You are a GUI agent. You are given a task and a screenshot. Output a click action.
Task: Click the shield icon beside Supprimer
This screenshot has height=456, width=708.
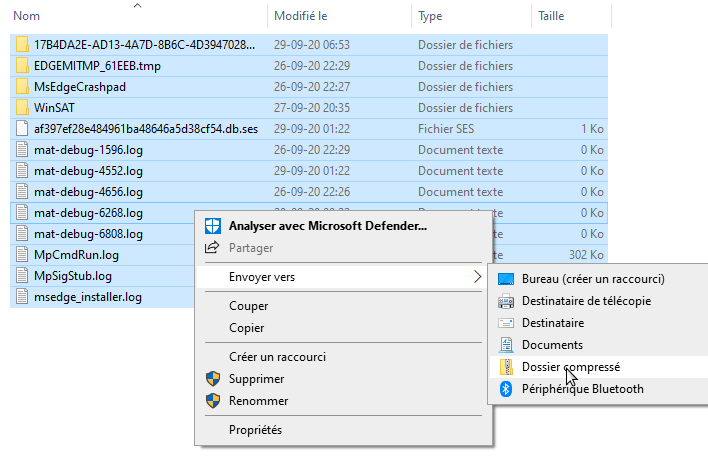point(213,378)
